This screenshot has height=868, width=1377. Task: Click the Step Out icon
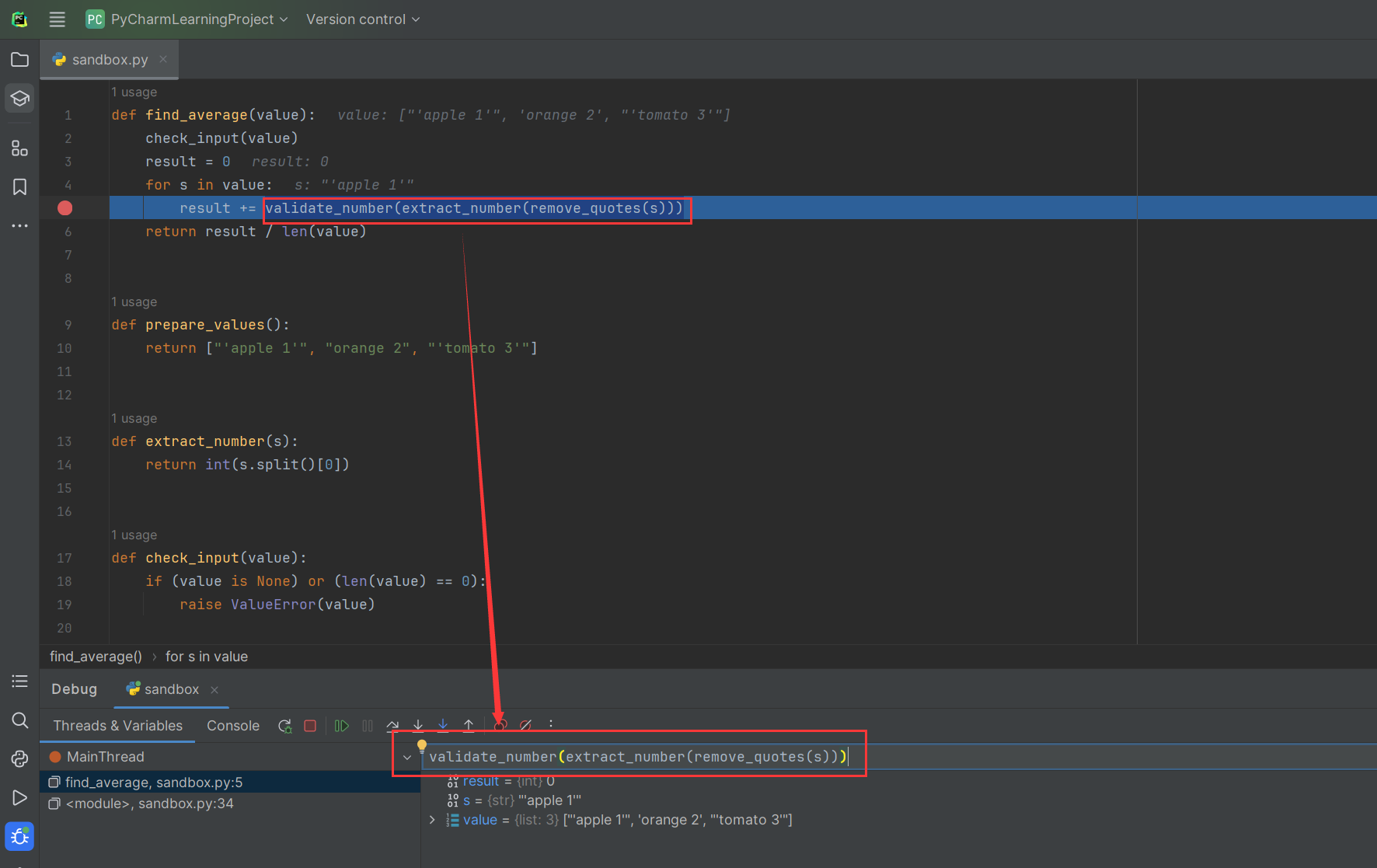coord(469,726)
